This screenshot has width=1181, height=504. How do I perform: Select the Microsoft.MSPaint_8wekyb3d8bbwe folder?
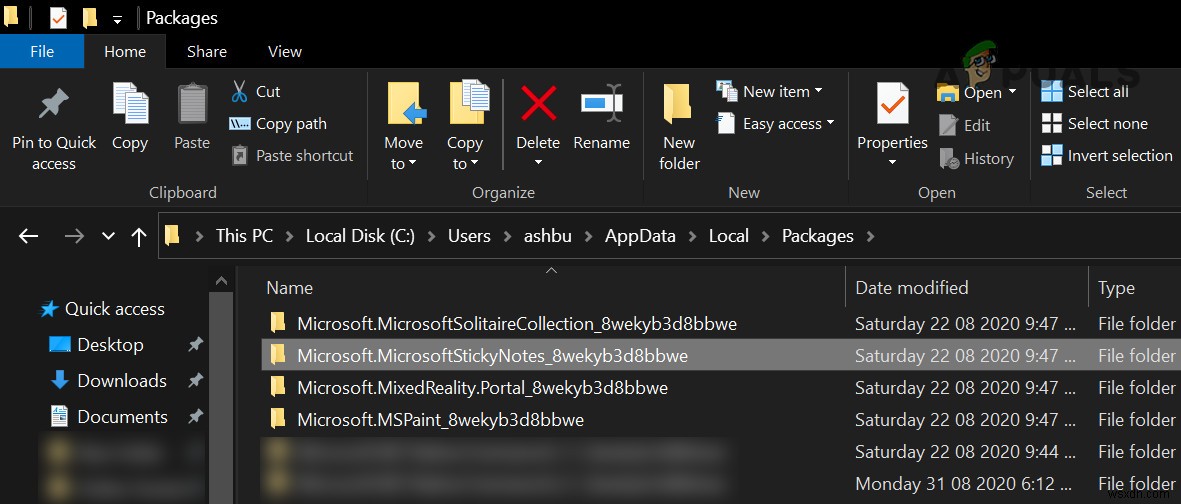coord(440,420)
